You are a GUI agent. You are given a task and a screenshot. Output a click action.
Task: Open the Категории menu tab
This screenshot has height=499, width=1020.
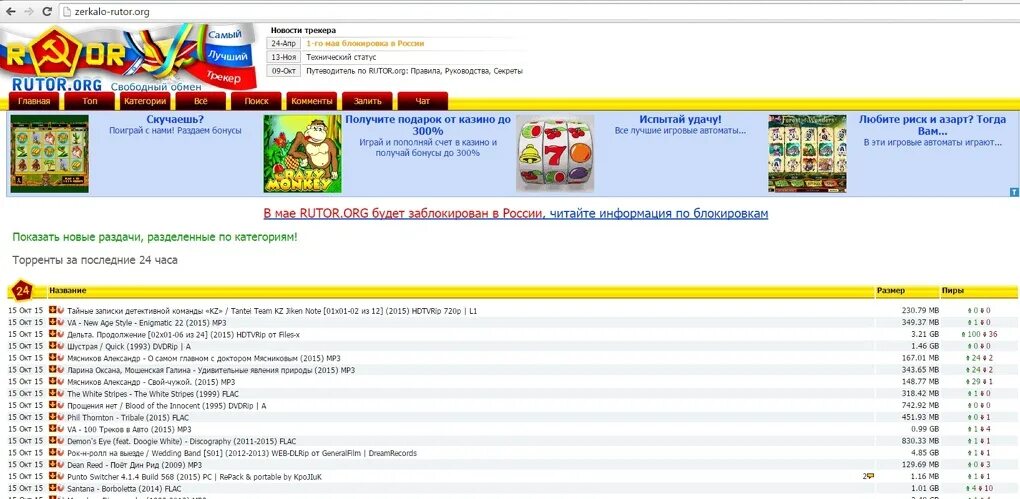pyautogui.click(x=145, y=101)
